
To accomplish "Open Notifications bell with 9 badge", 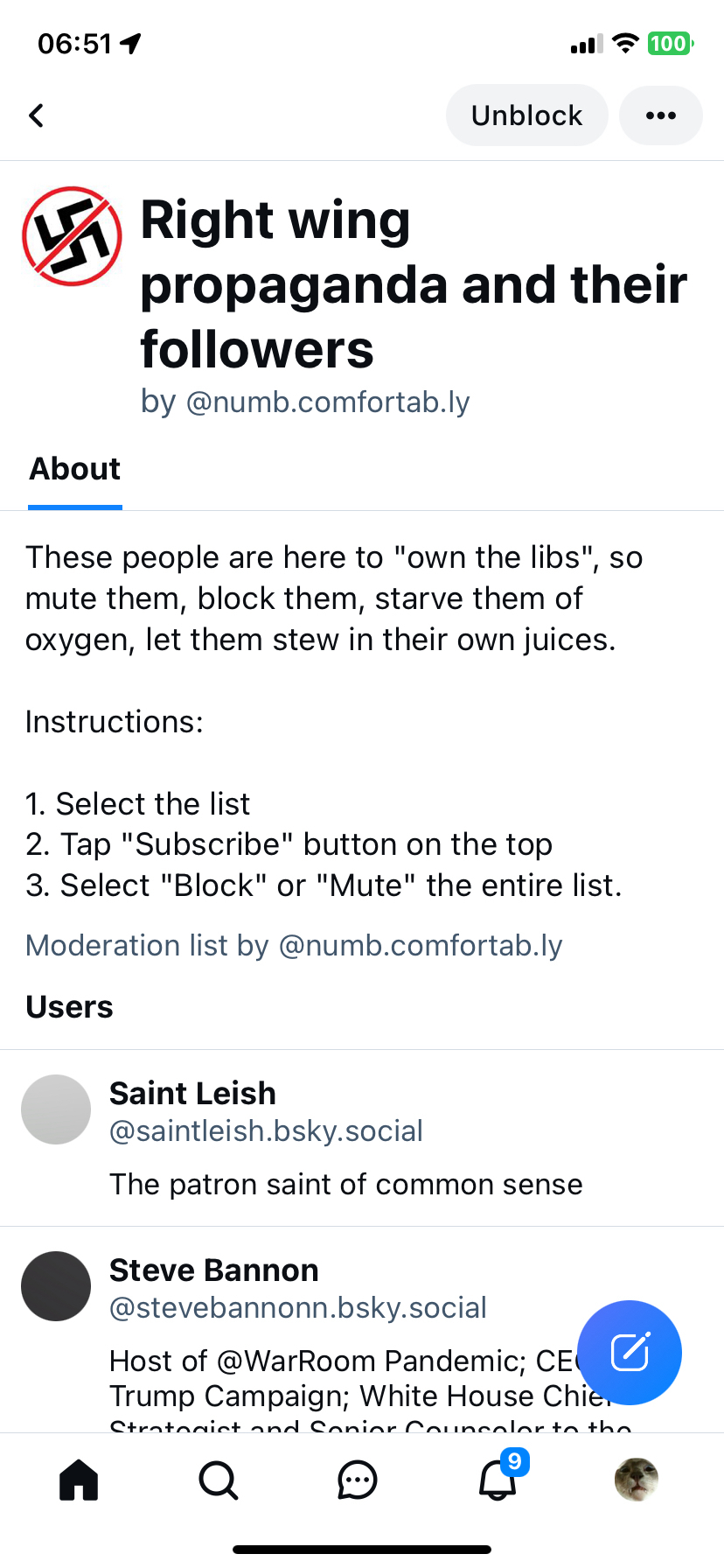I will coord(498,1480).
